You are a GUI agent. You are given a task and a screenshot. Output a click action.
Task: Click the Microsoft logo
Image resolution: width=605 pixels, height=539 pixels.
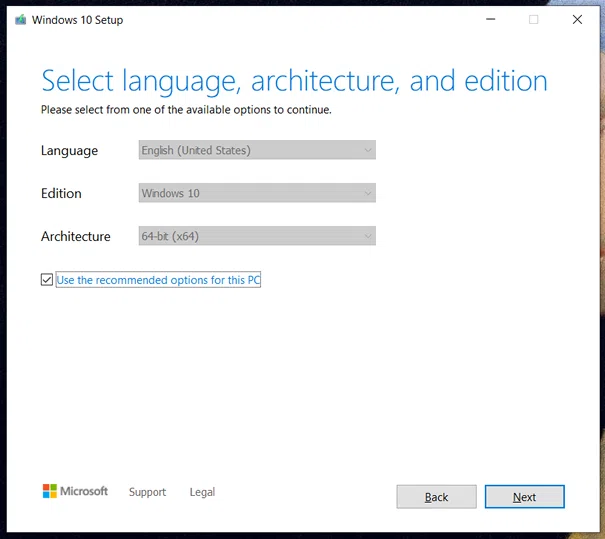click(x=75, y=491)
